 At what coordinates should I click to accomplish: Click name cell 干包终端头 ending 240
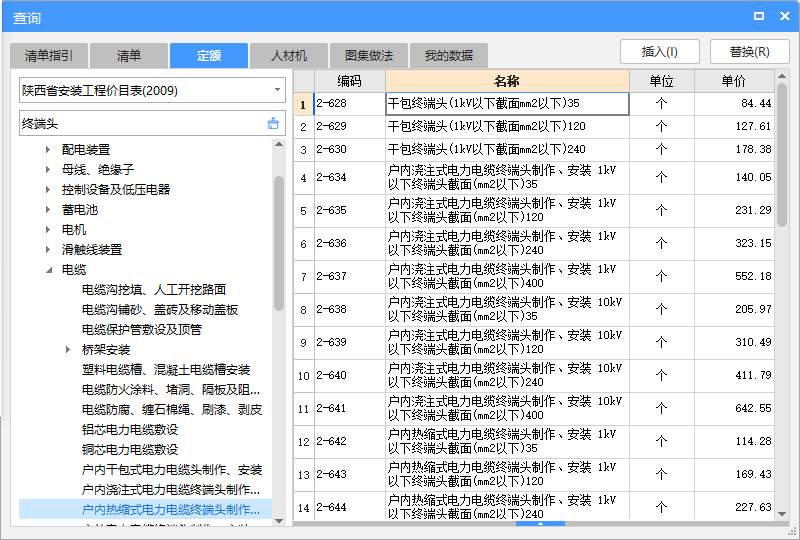pyautogui.click(x=507, y=150)
